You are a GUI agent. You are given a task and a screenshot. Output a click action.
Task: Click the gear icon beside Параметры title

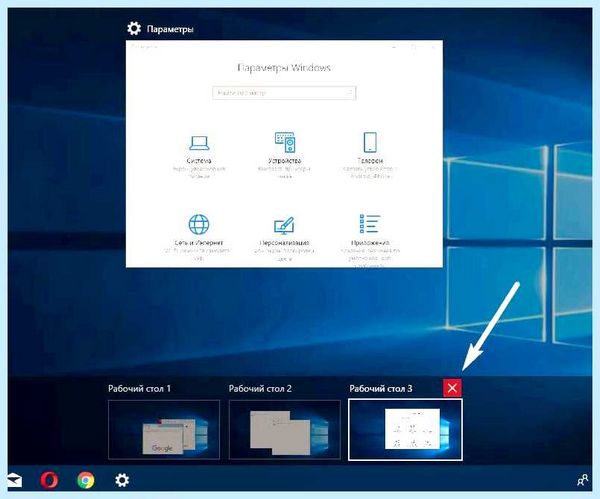pos(134,28)
